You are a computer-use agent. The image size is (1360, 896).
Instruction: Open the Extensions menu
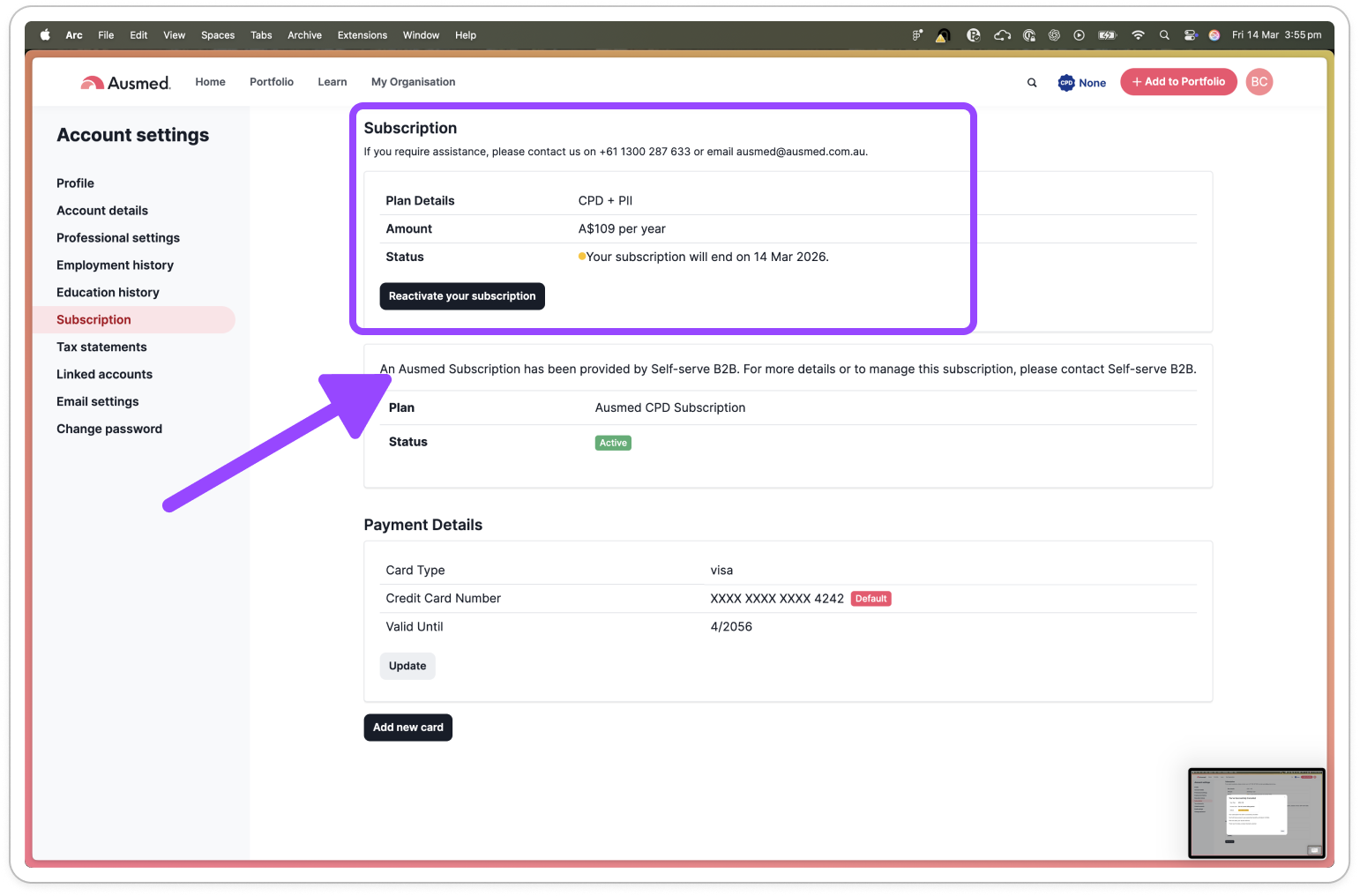[362, 35]
